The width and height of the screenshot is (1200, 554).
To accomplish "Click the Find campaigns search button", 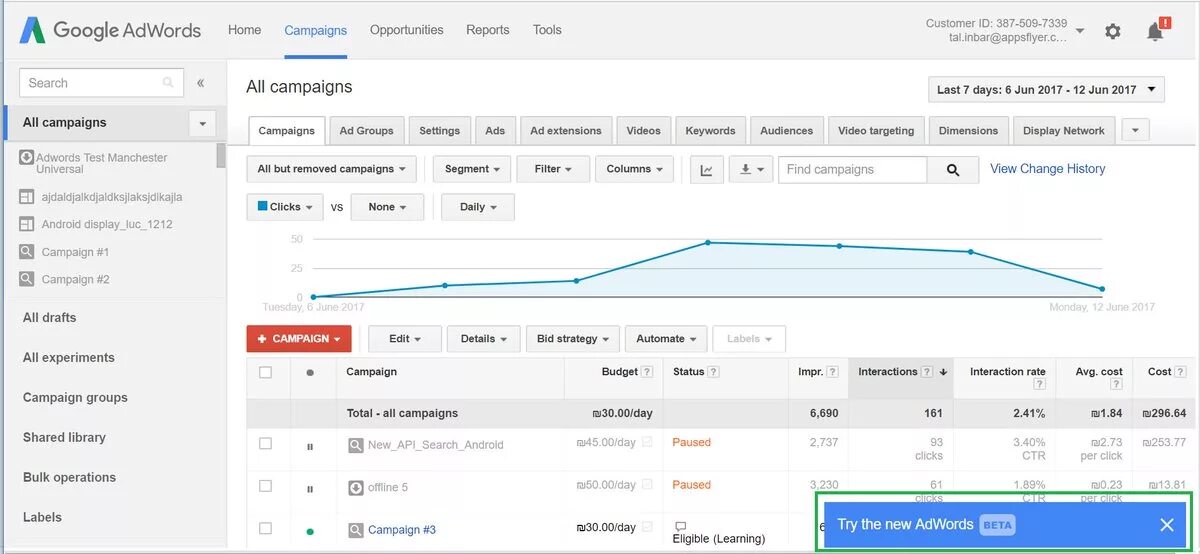I will point(953,170).
